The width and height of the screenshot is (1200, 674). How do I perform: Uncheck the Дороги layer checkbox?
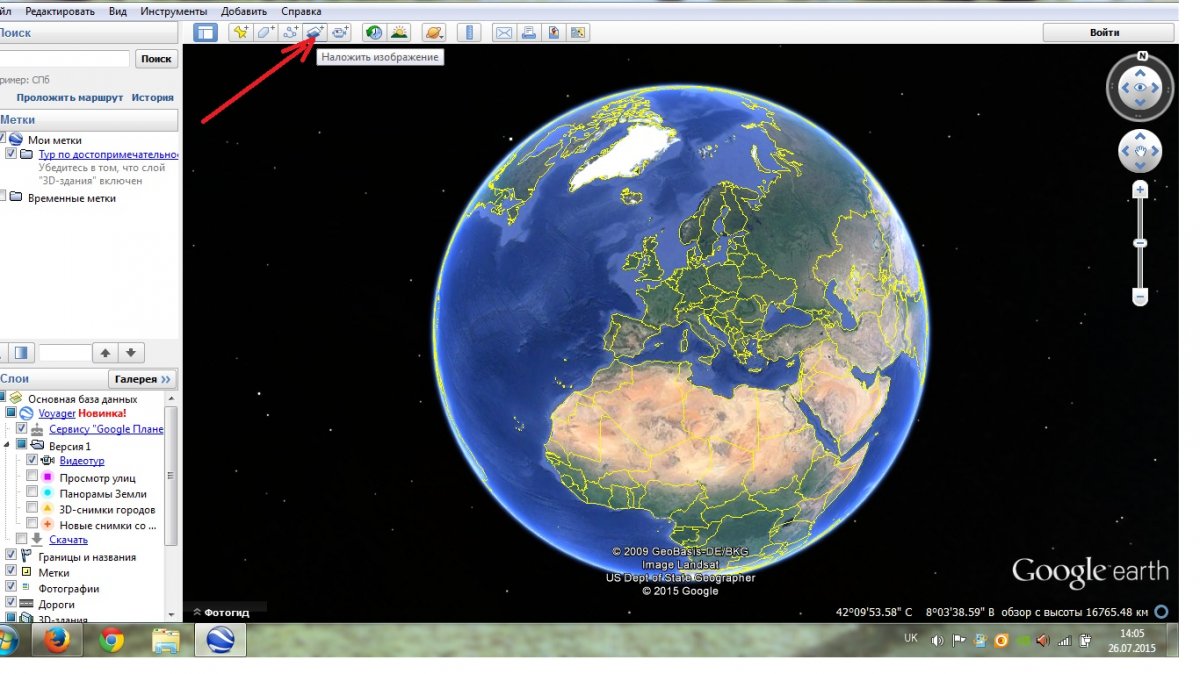pos(11,604)
